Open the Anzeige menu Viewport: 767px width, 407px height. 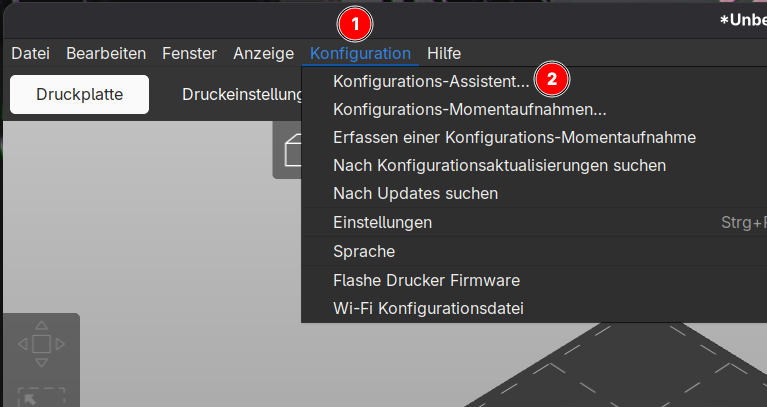[263, 53]
